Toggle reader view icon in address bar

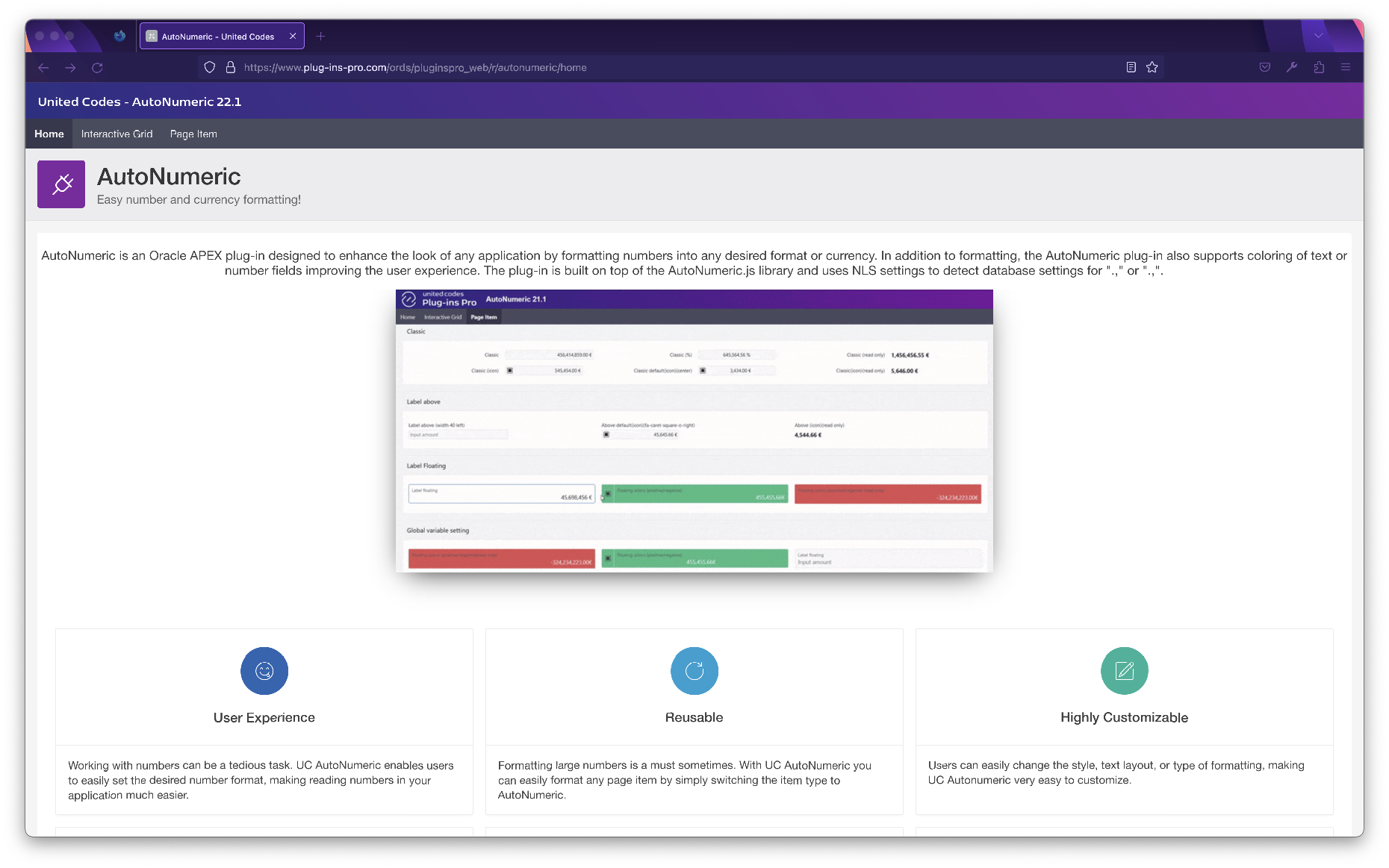1131,67
